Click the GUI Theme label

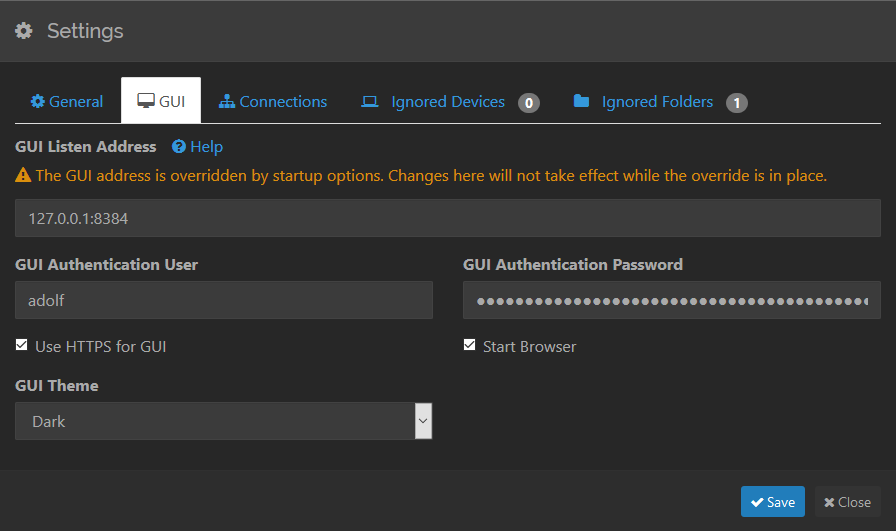pyautogui.click(x=57, y=386)
